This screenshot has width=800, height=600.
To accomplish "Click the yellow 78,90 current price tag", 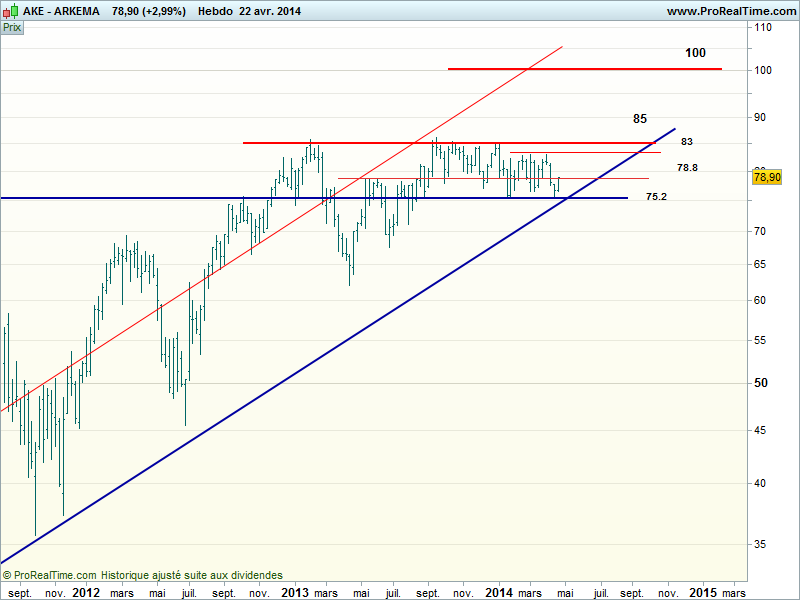I will coord(766,177).
